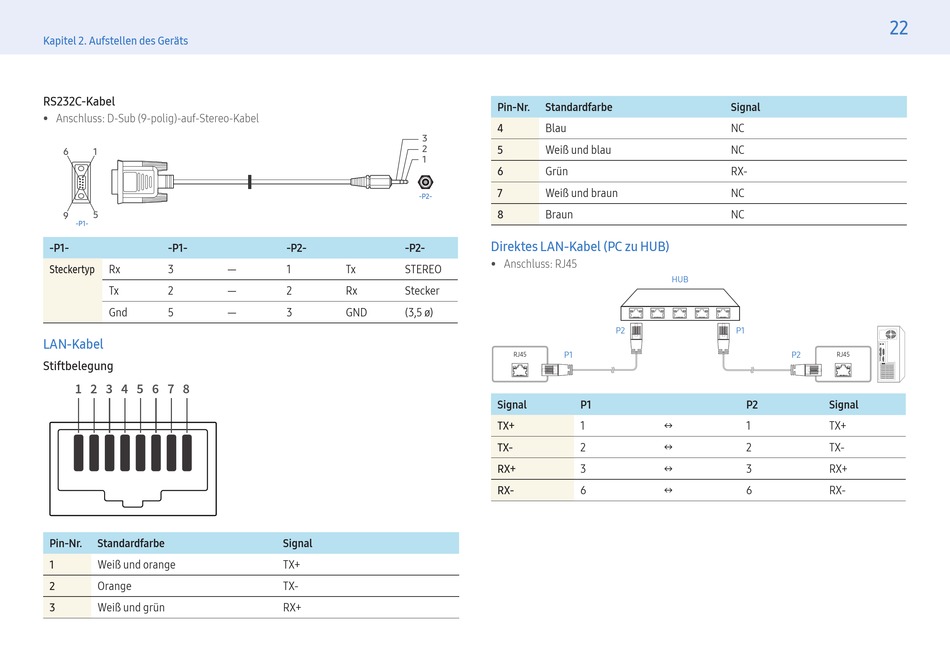
Task: Click page number 22
Action: click(898, 28)
